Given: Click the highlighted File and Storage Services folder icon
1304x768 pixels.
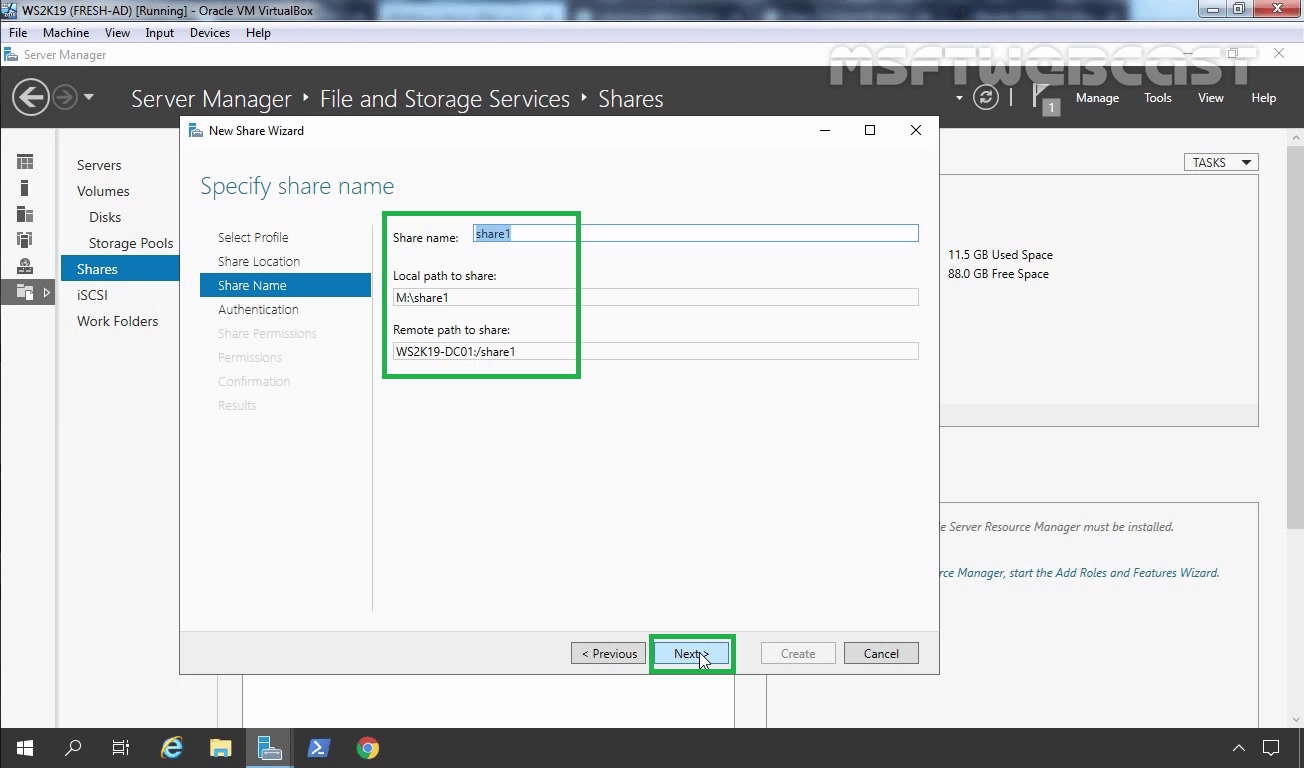Looking at the screenshot, I should [25, 291].
